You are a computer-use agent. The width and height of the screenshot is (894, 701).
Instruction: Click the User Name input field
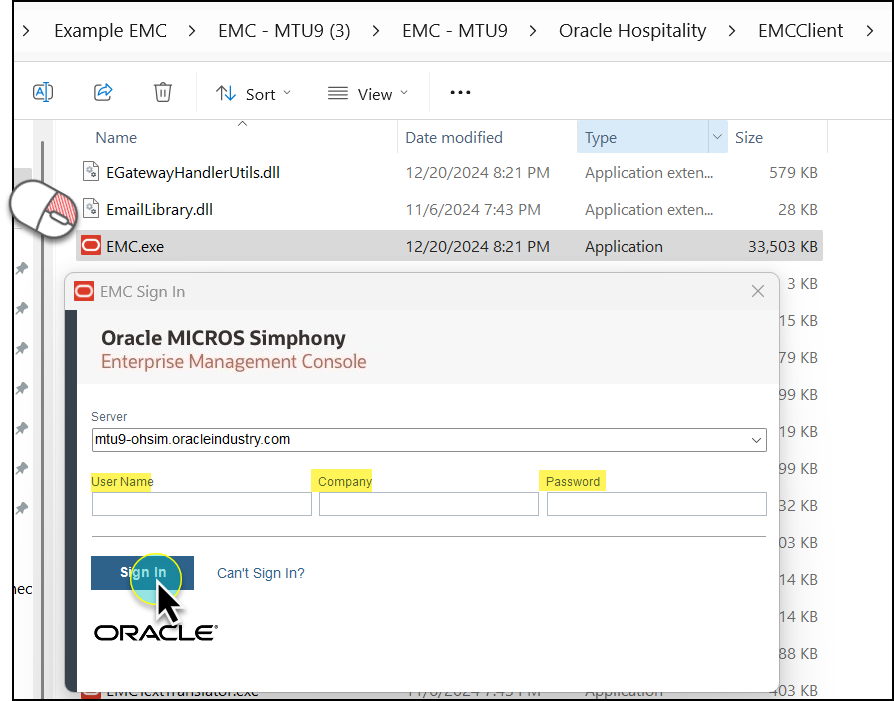tap(202, 504)
